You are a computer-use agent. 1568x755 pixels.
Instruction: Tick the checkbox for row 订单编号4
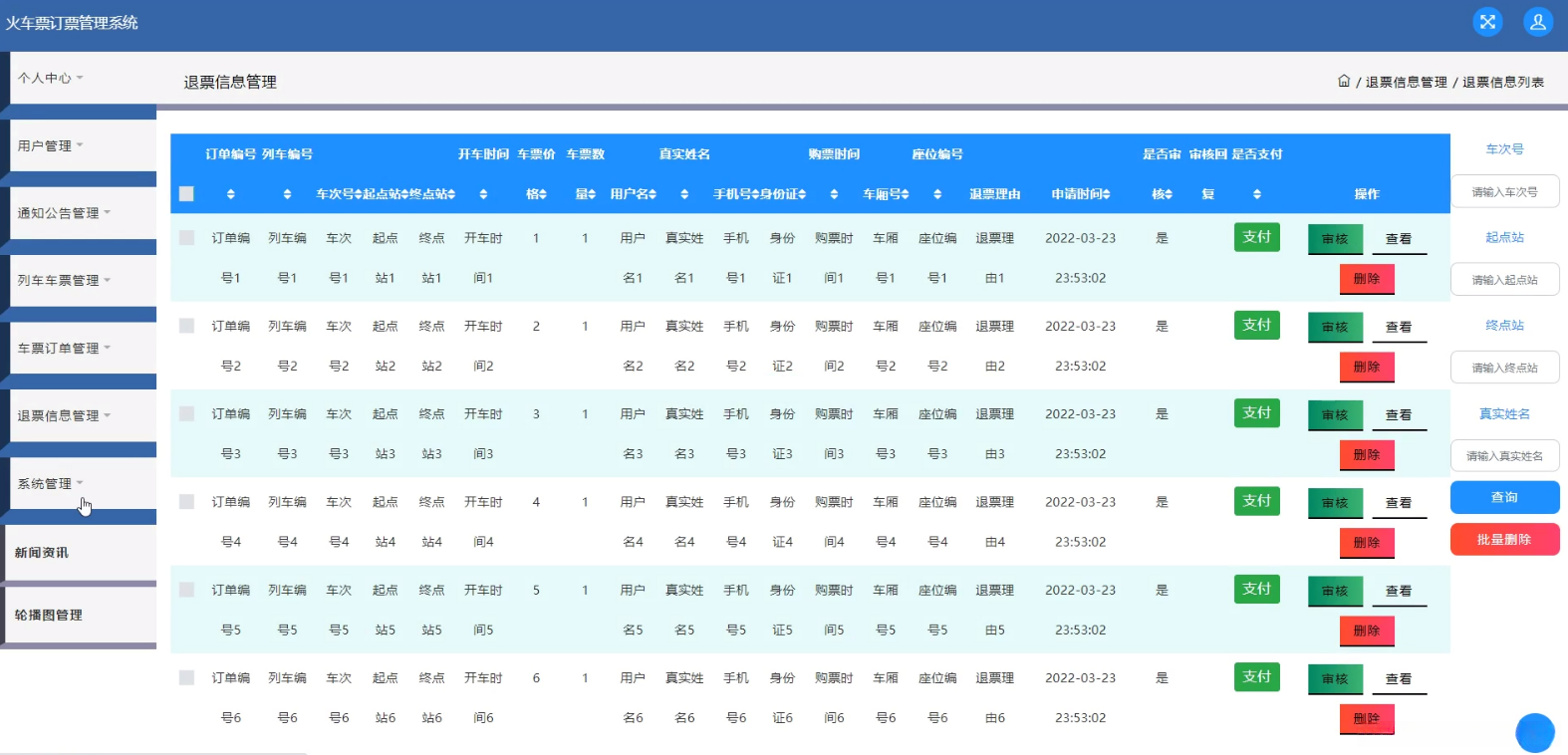point(186,502)
